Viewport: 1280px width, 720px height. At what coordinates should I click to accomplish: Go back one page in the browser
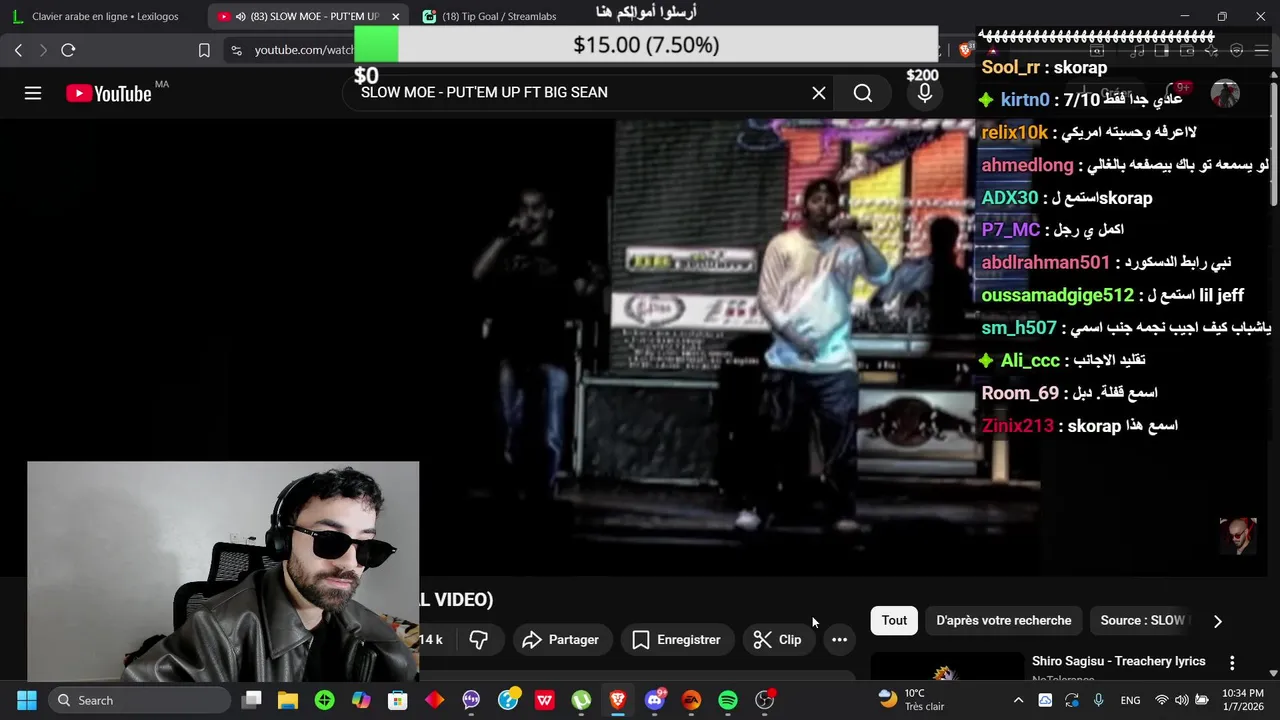click(x=18, y=50)
